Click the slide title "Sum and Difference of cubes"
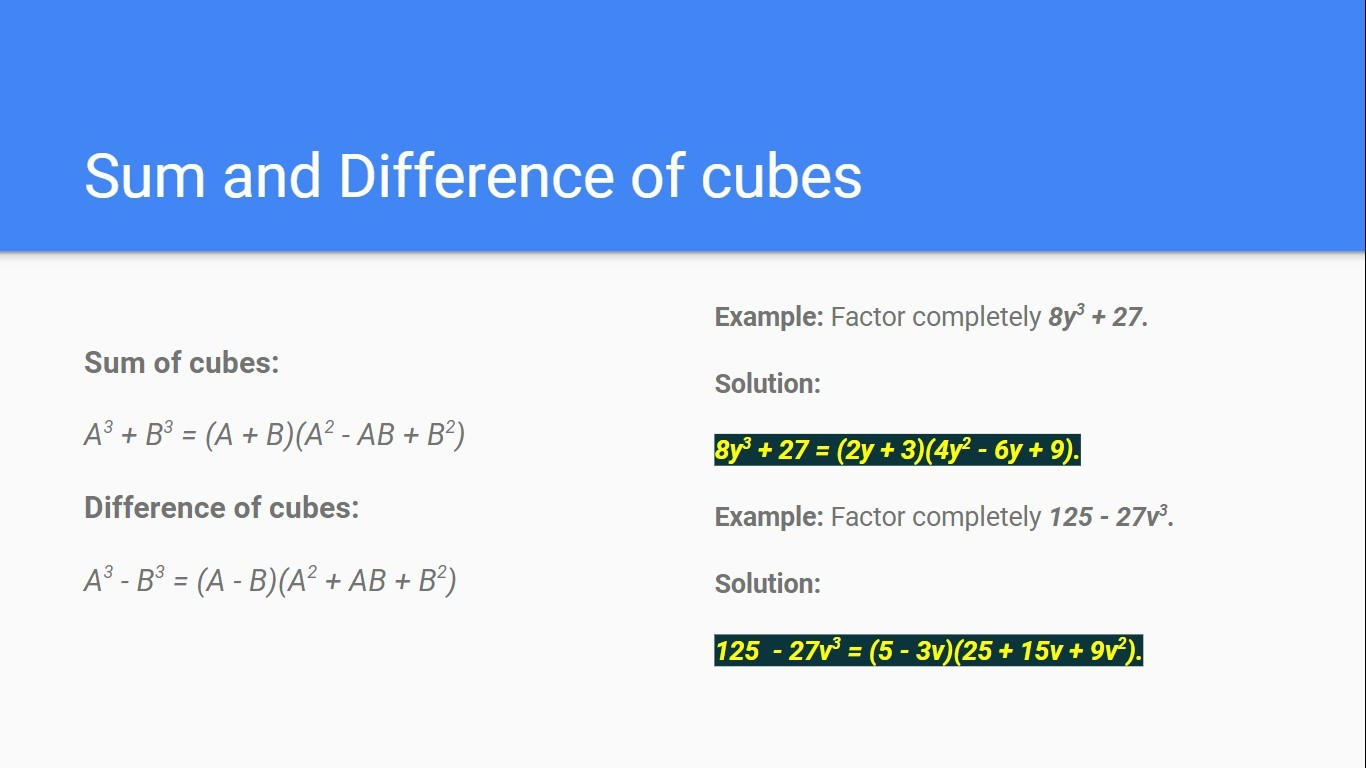Viewport: 1366px width, 768px height. pyautogui.click(x=473, y=176)
